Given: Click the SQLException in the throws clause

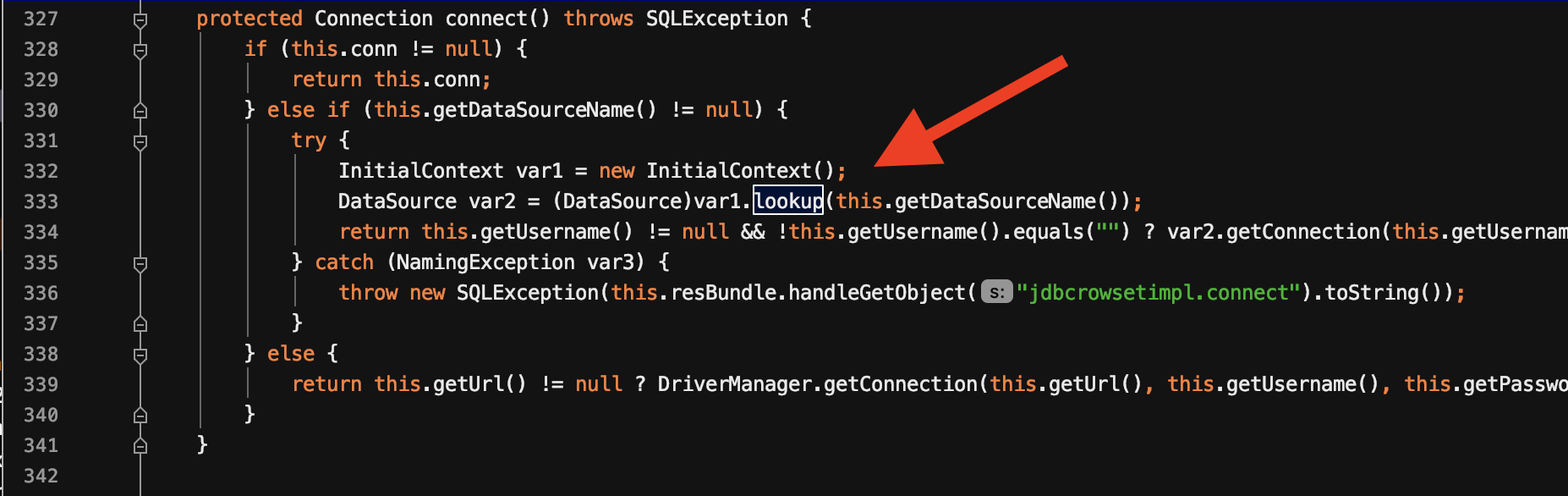Looking at the screenshot, I should [x=716, y=19].
